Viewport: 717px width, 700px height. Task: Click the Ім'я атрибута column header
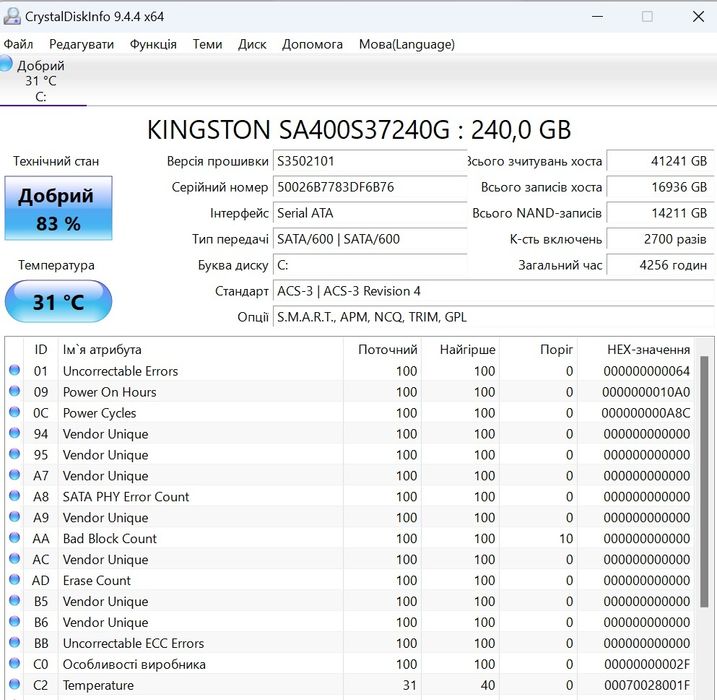point(200,350)
